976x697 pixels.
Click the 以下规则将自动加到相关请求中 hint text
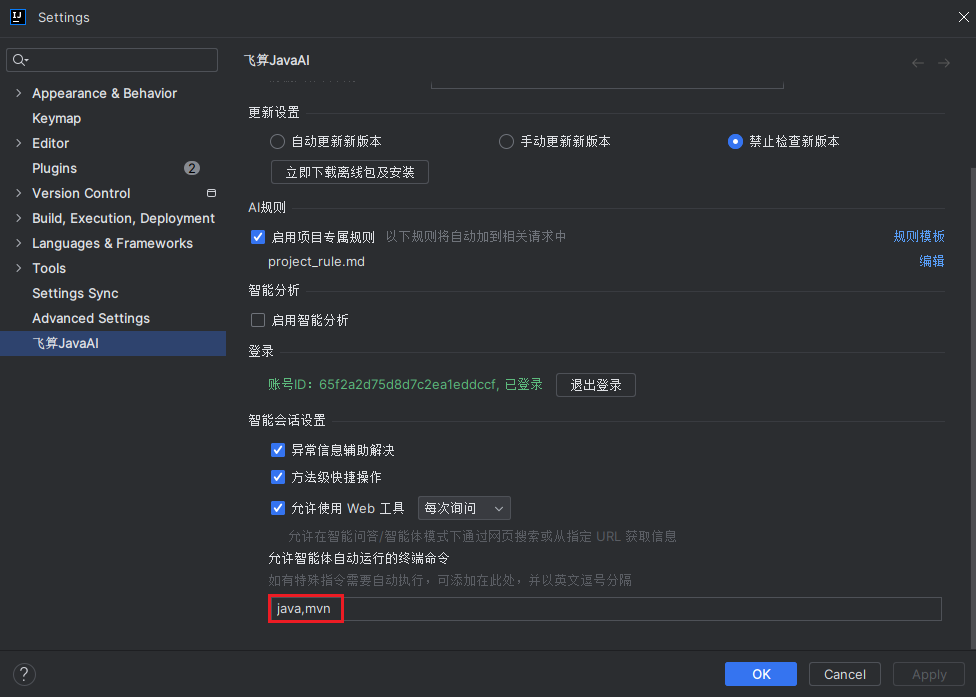click(x=476, y=236)
